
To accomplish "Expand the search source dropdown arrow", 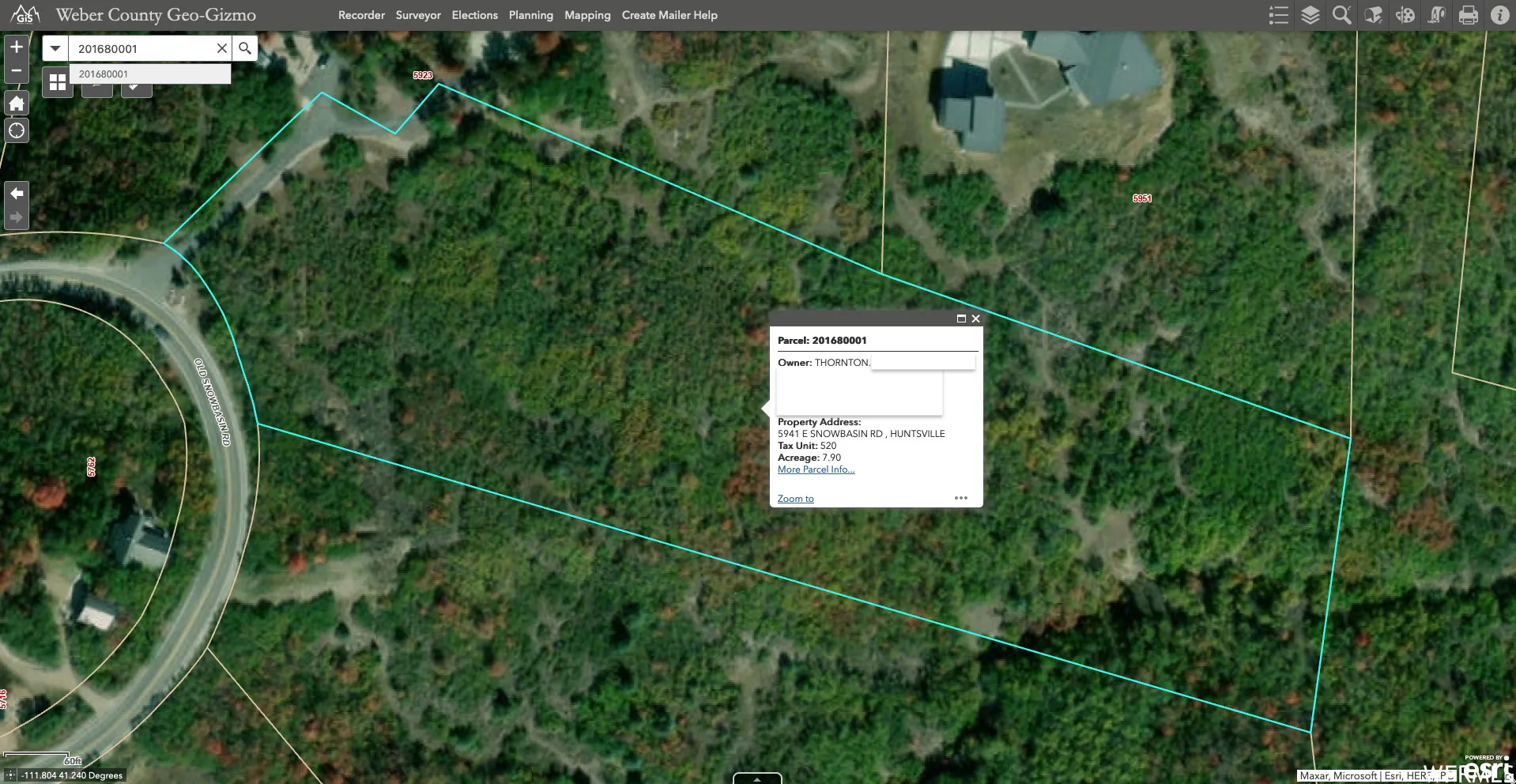I will pos(55,48).
